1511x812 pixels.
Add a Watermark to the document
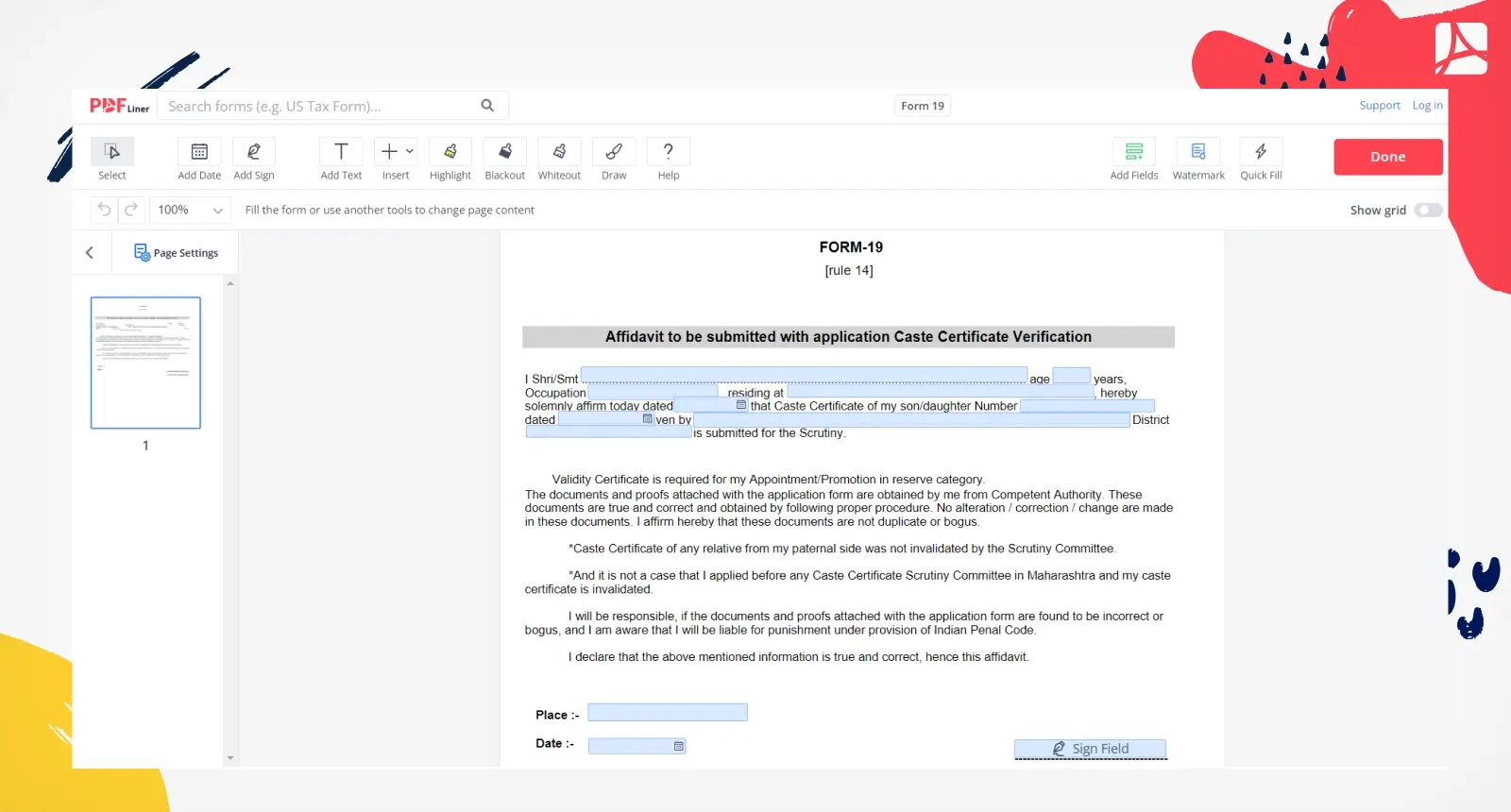(1198, 159)
